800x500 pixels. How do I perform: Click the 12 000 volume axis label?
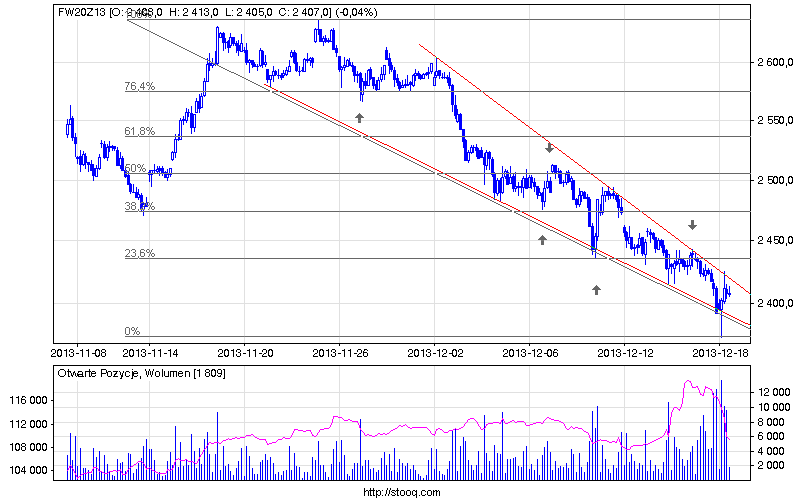[774, 392]
